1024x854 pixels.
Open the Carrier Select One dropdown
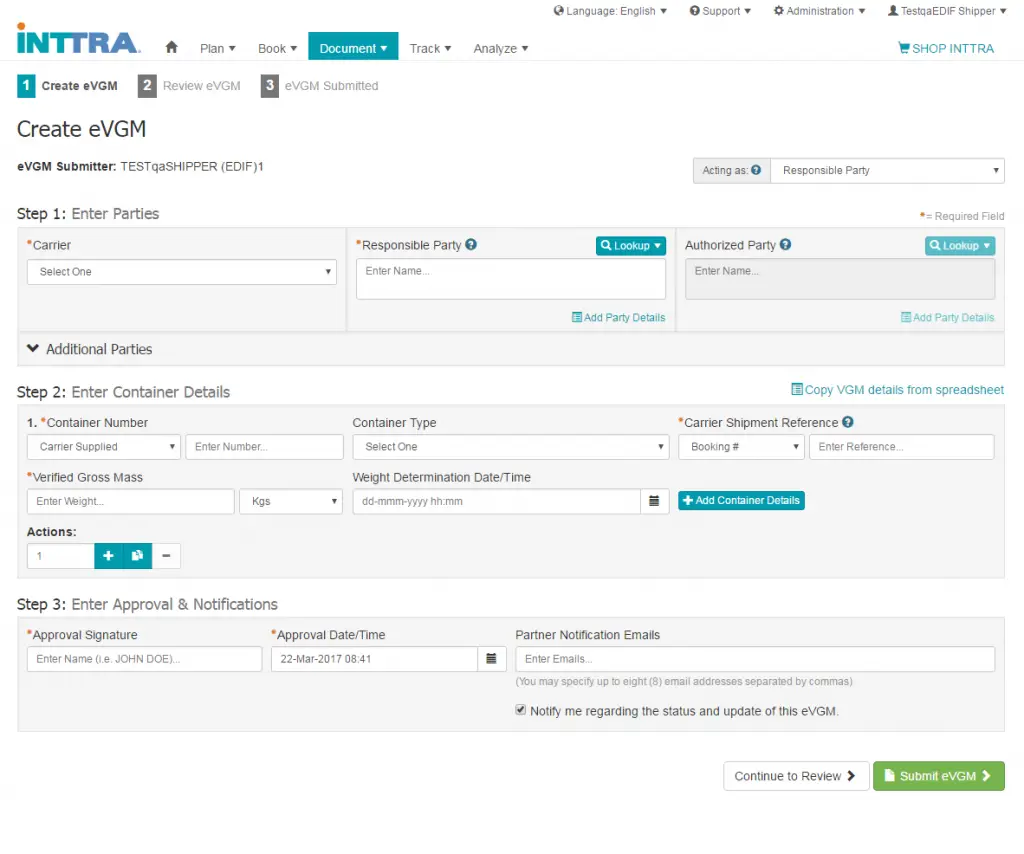(x=182, y=272)
